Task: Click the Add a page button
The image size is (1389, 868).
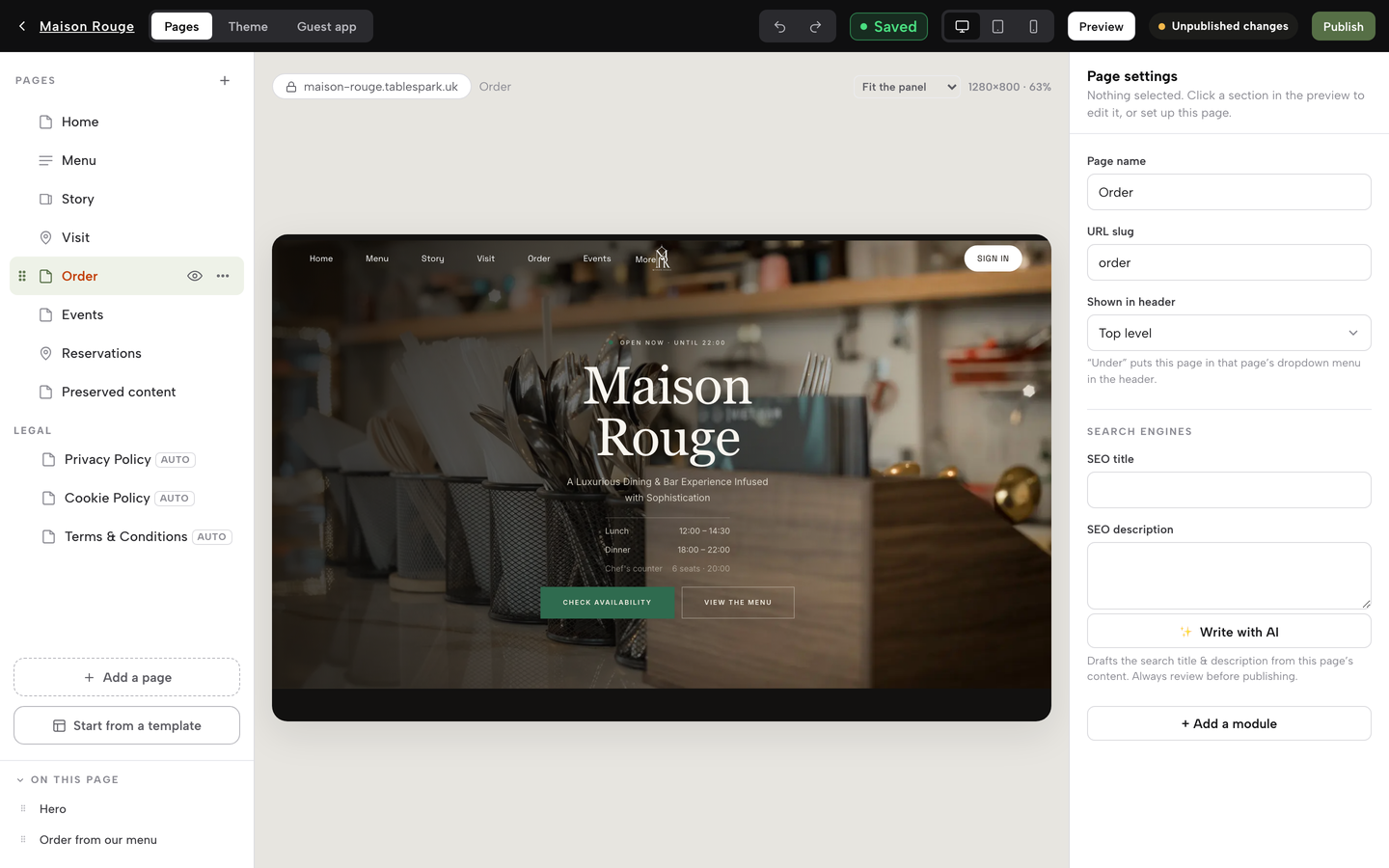Action: [126, 677]
